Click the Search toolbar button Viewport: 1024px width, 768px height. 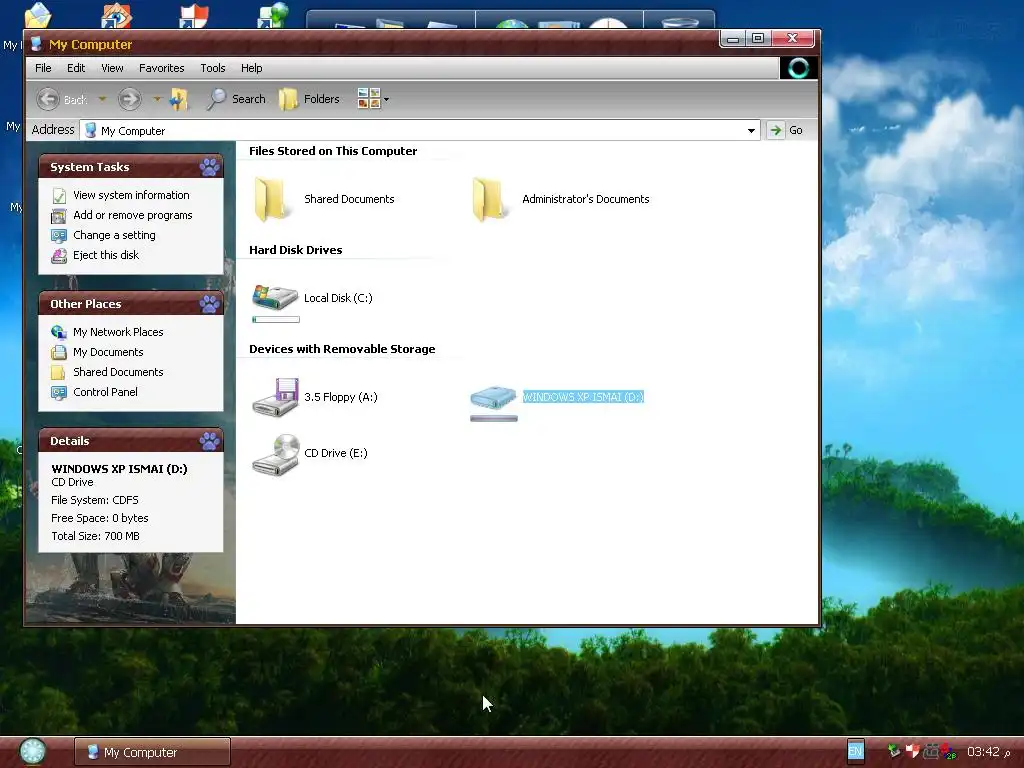click(236, 99)
